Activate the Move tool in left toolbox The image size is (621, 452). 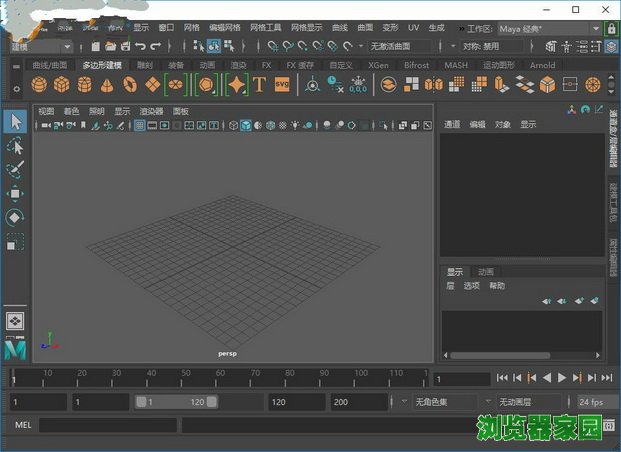(15, 194)
